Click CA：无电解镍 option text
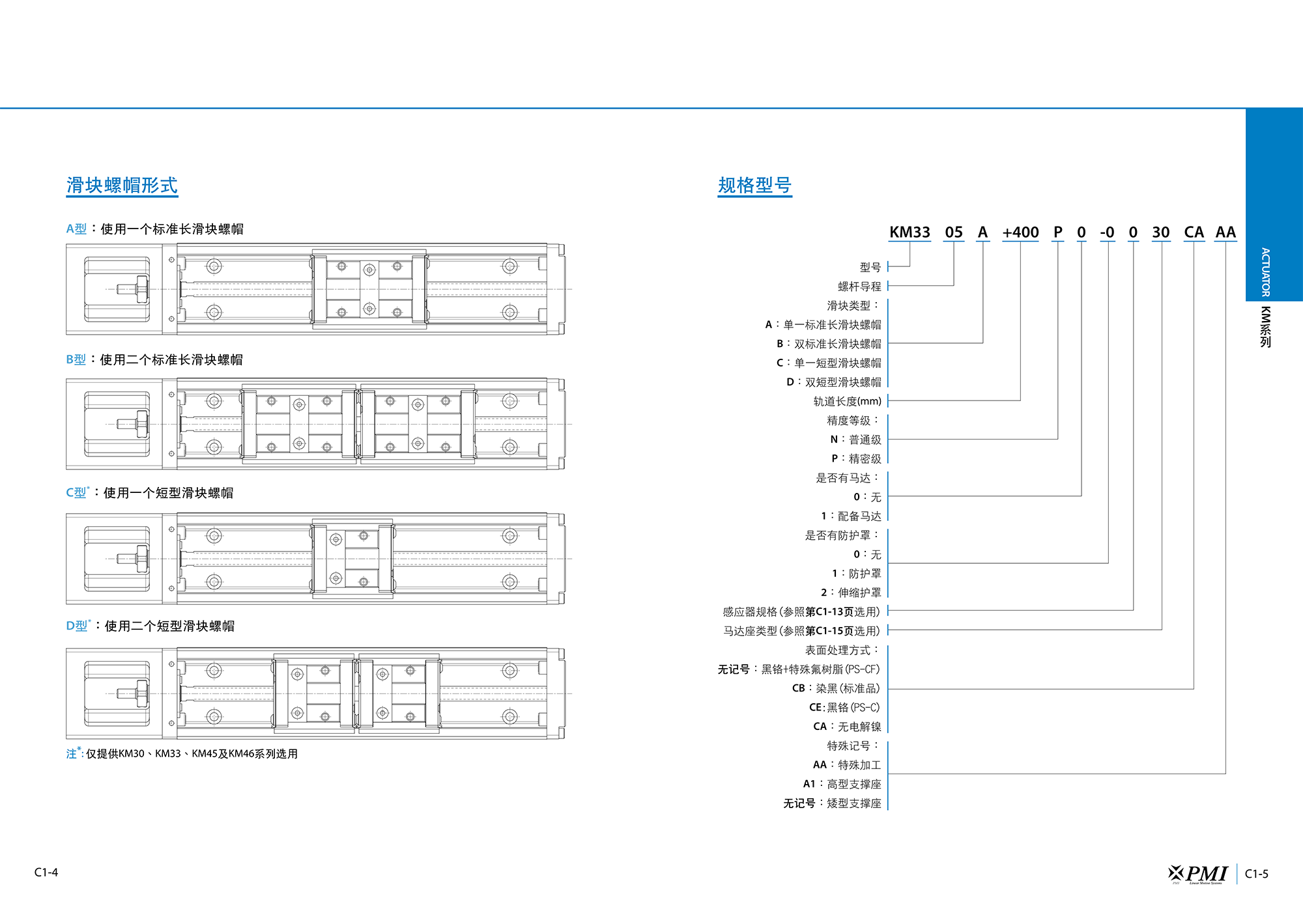 tap(847, 727)
